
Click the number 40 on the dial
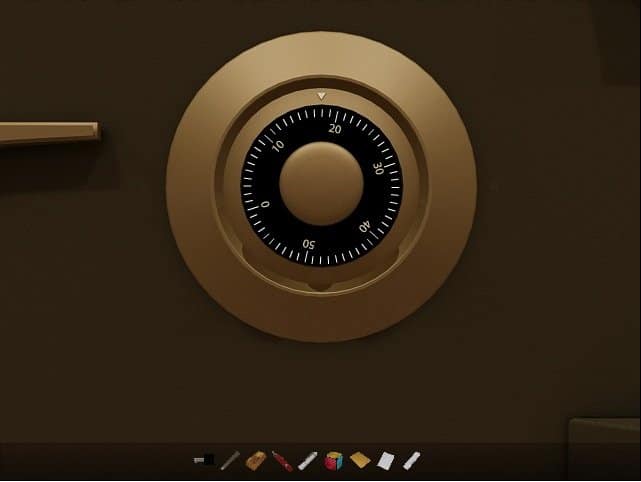pyautogui.click(x=365, y=226)
